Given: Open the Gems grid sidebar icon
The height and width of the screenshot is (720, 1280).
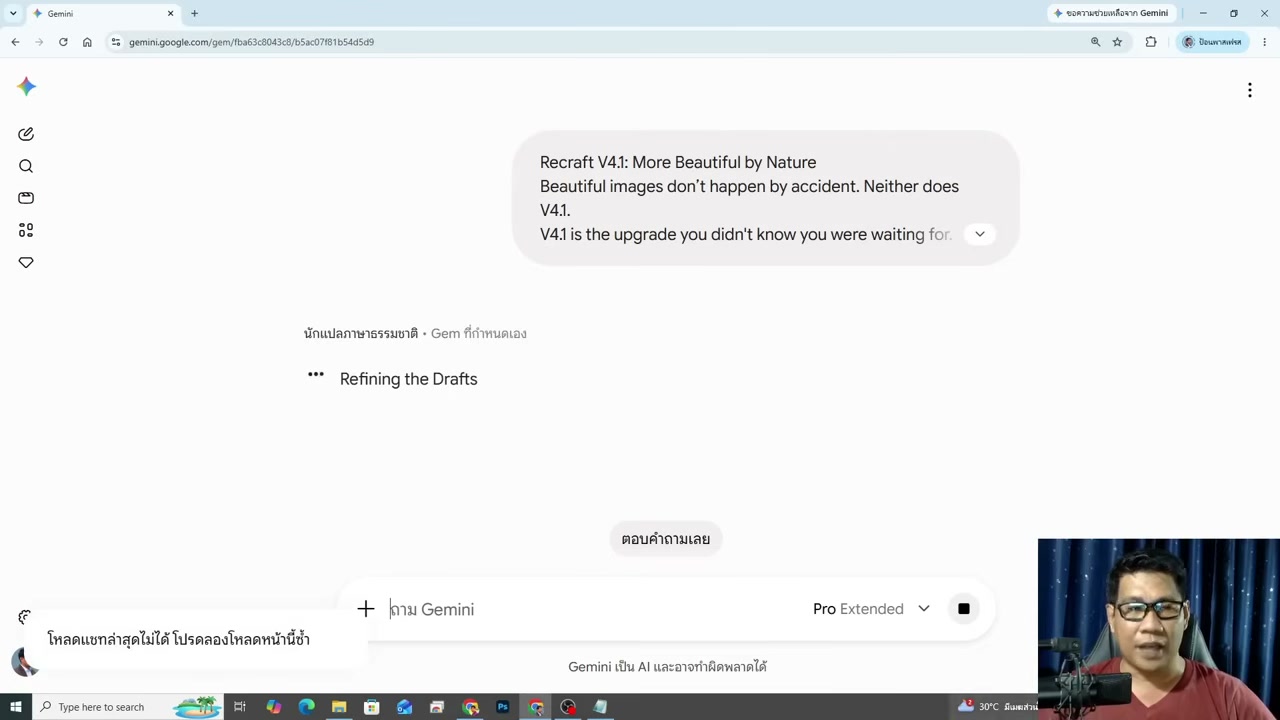Looking at the screenshot, I should (x=26, y=230).
